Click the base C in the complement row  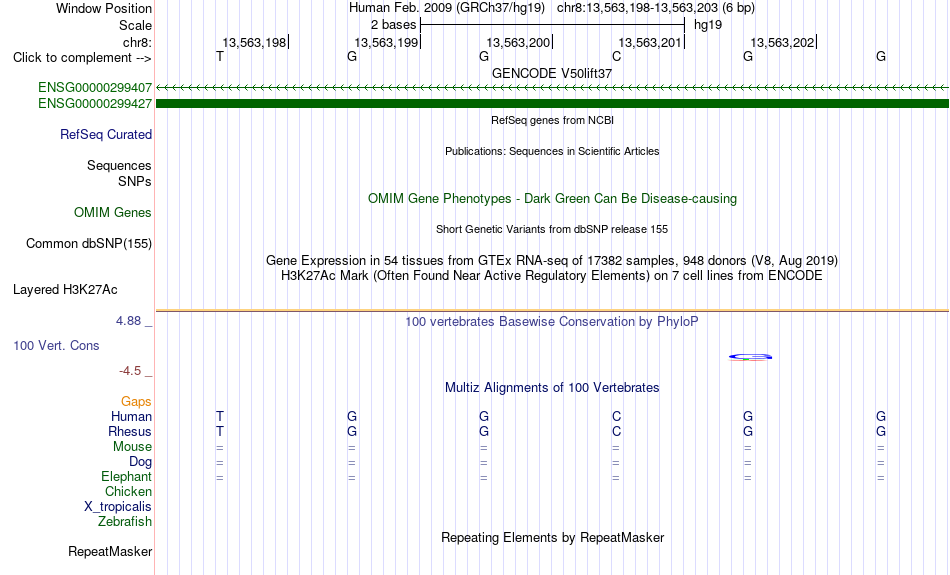616,56
